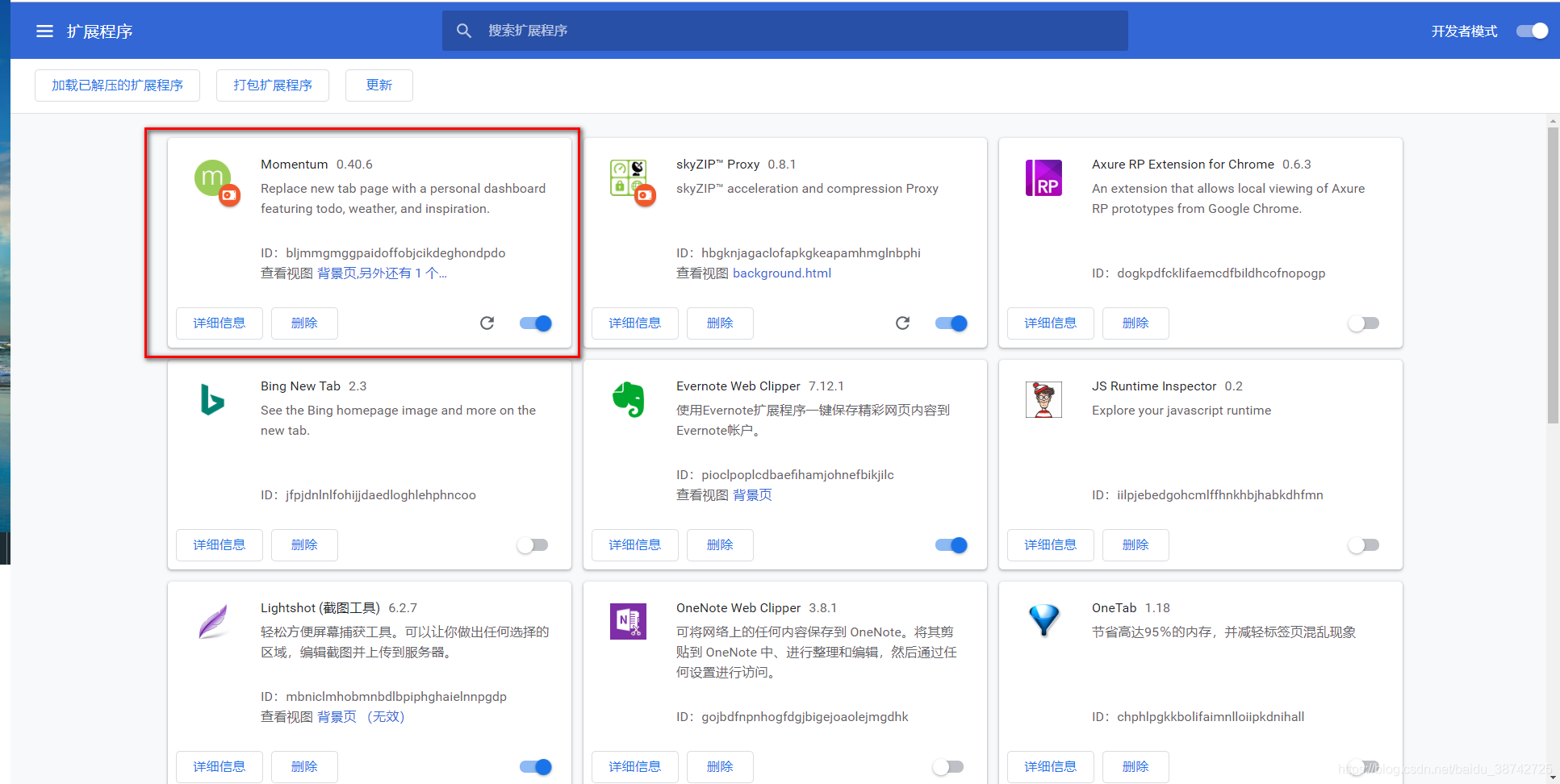Open 详细信息 for JS Runtime Inspector
Viewport: 1560px width, 784px height.
tap(1051, 544)
